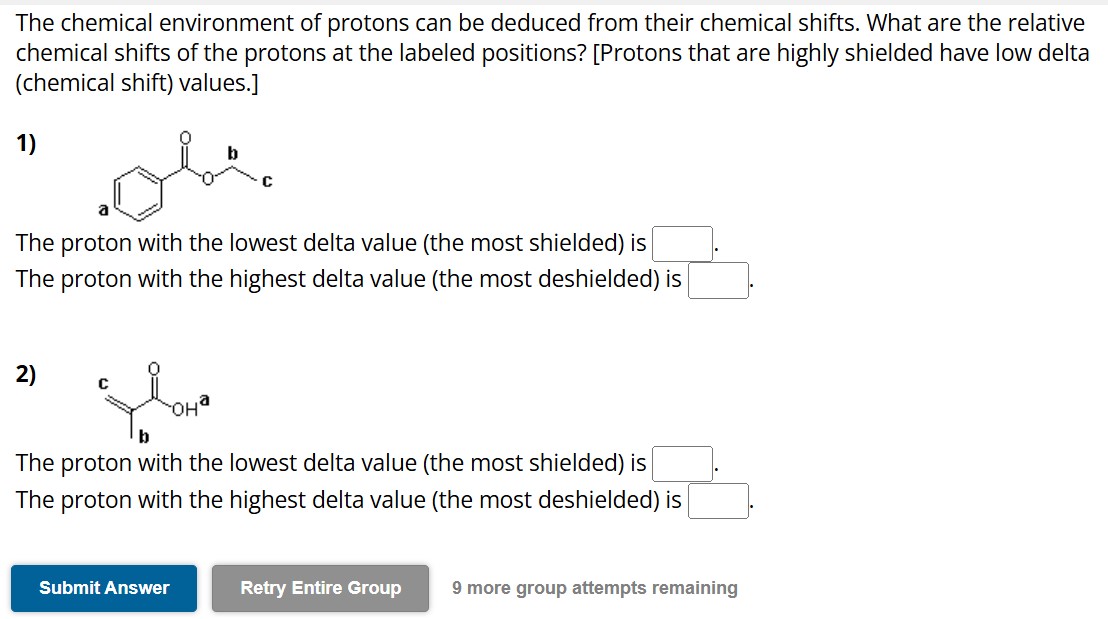Image resolution: width=1108 pixels, height=619 pixels.
Task: Click the label a near OH in structure 2
Action: click(204, 398)
